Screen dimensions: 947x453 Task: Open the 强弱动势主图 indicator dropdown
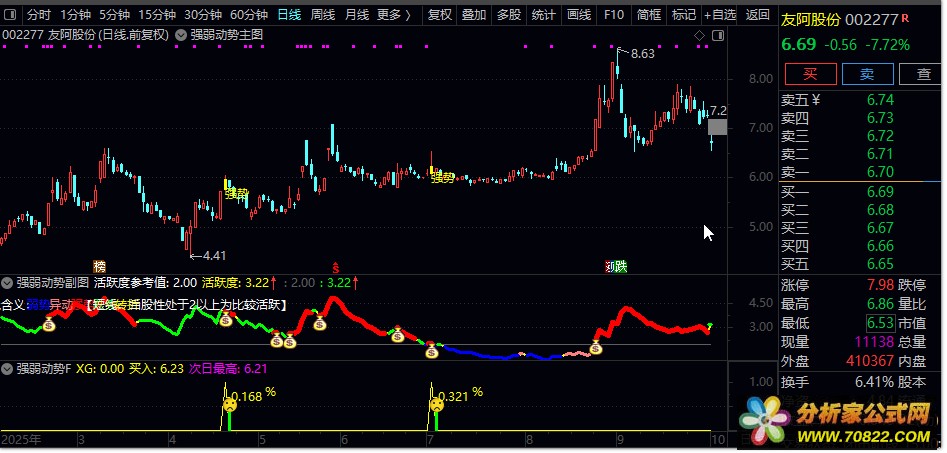pos(180,35)
